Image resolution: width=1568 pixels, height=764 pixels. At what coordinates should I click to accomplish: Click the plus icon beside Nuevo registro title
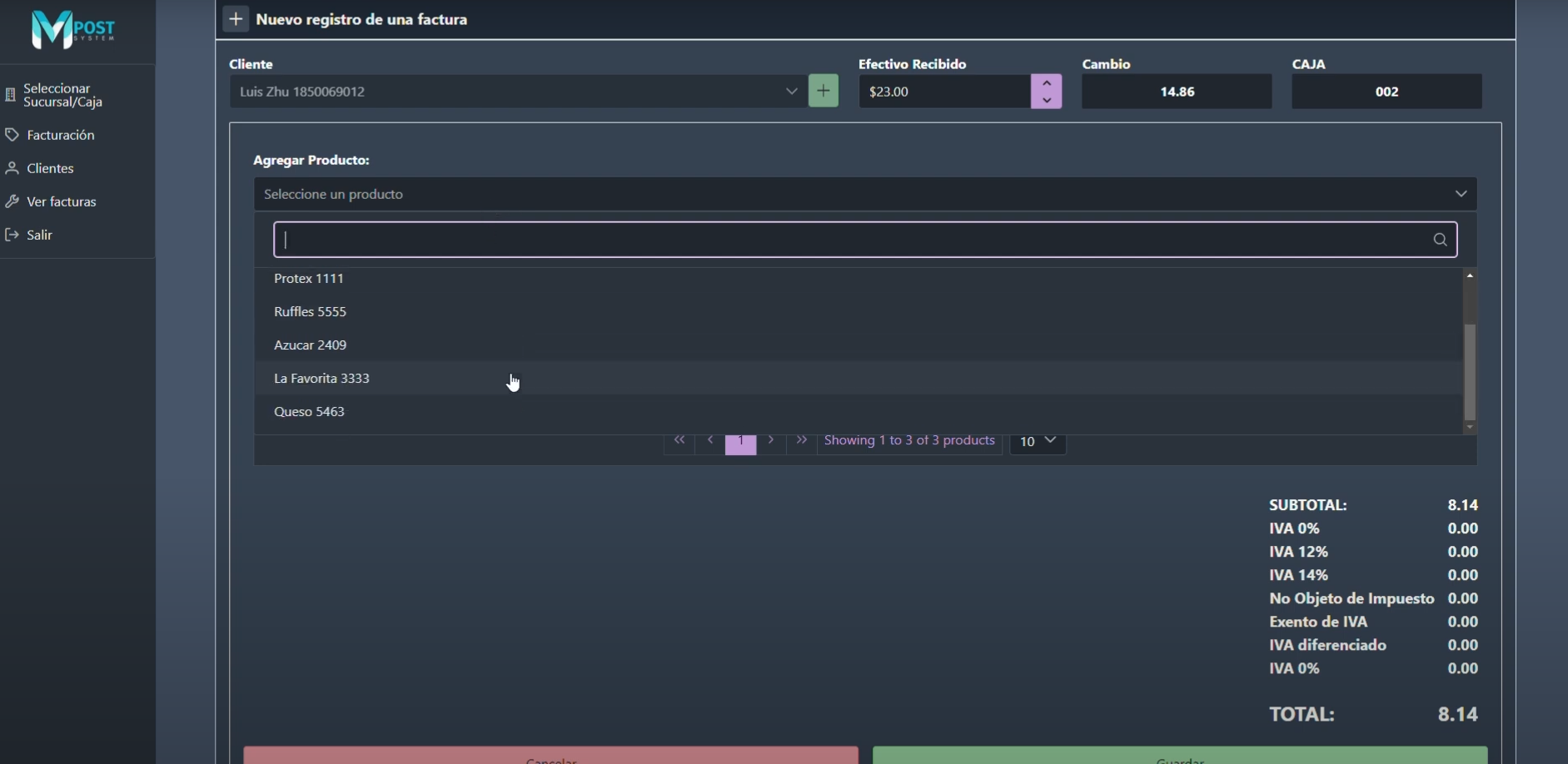coord(236,19)
